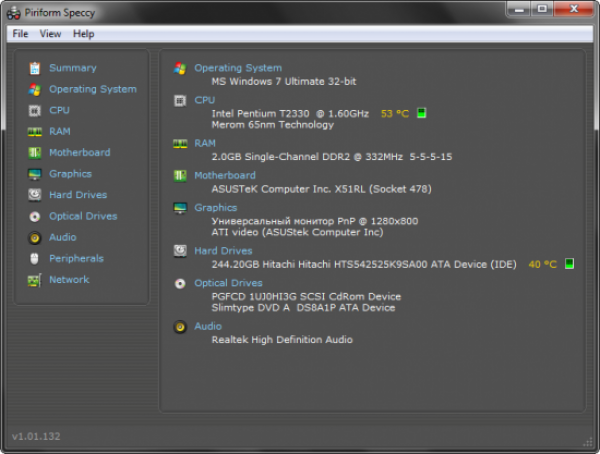This screenshot has height=454, width=600.
Task: Click 2.0GB Single-Channel DDR2 RAM text
Action: point(332,157)
